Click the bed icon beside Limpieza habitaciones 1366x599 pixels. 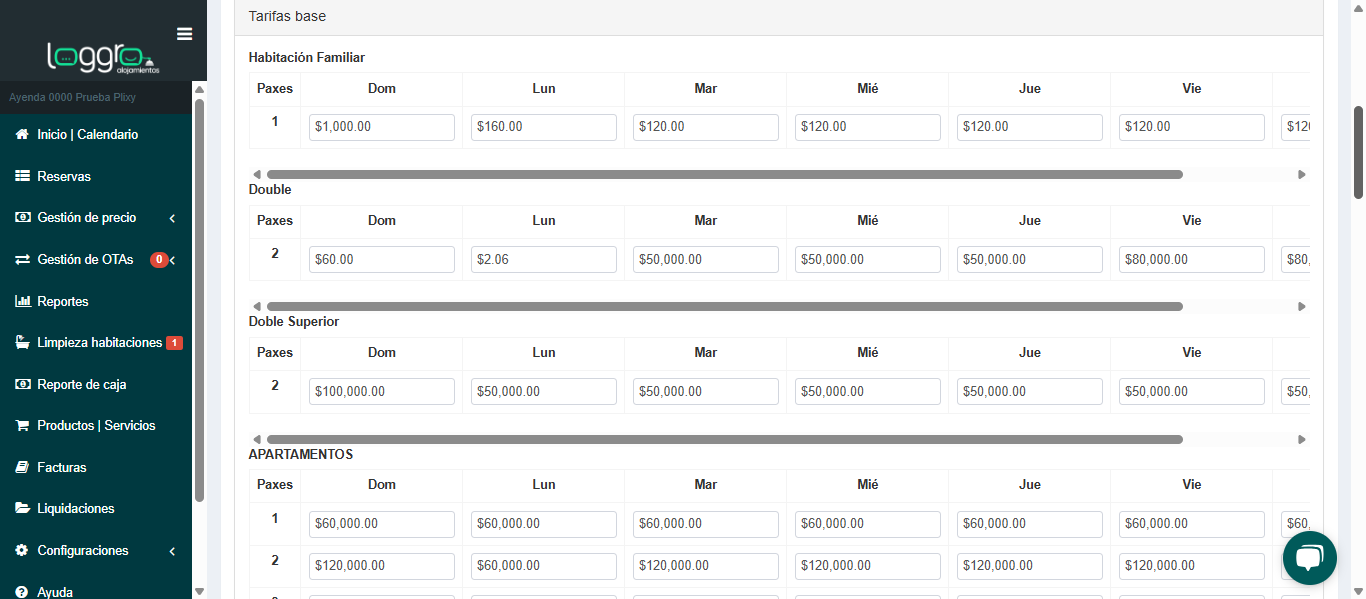tap(22, 343)
